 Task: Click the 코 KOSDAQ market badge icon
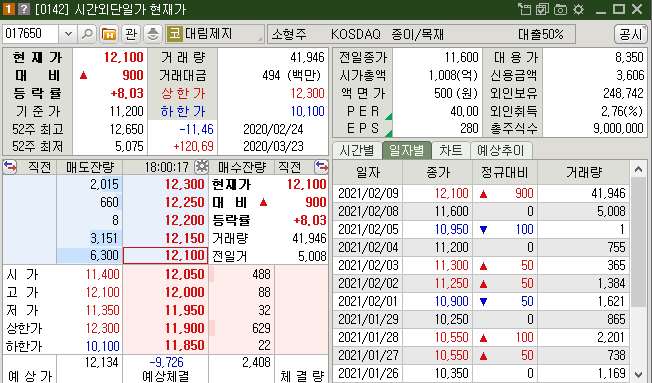pos(175,34)
